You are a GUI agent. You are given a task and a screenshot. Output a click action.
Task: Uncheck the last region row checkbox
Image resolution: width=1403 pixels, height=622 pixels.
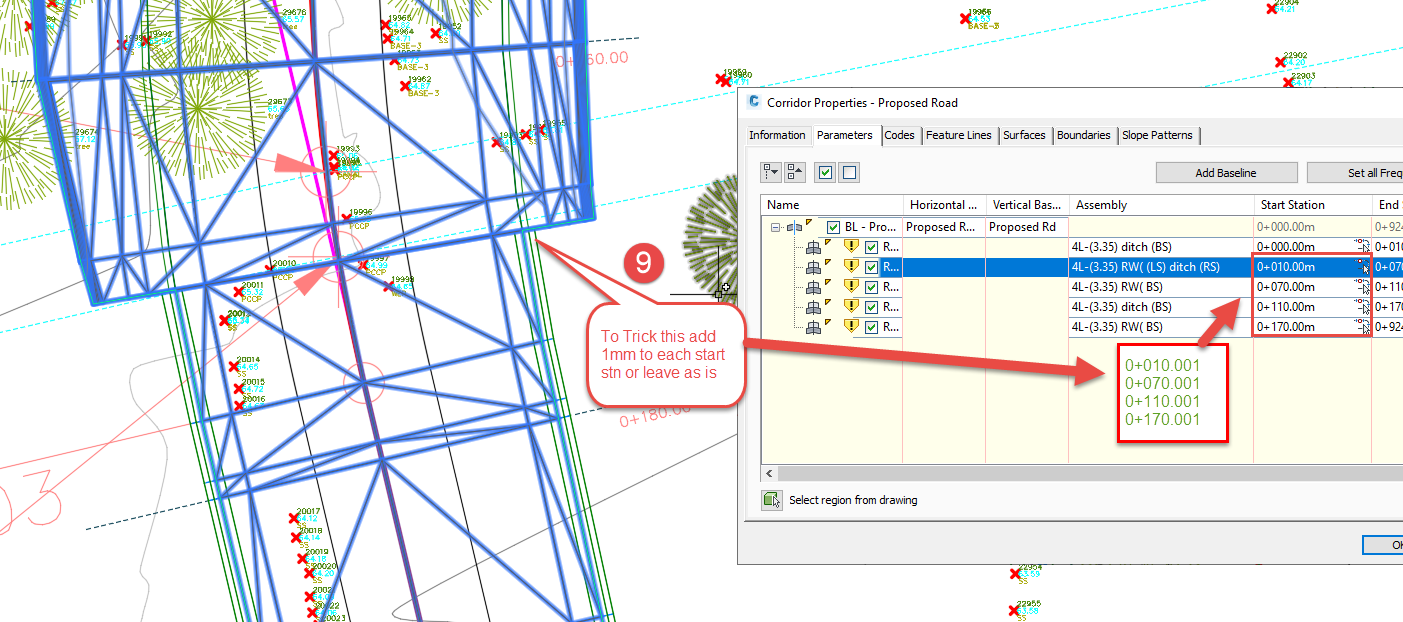tap(871, 326)
